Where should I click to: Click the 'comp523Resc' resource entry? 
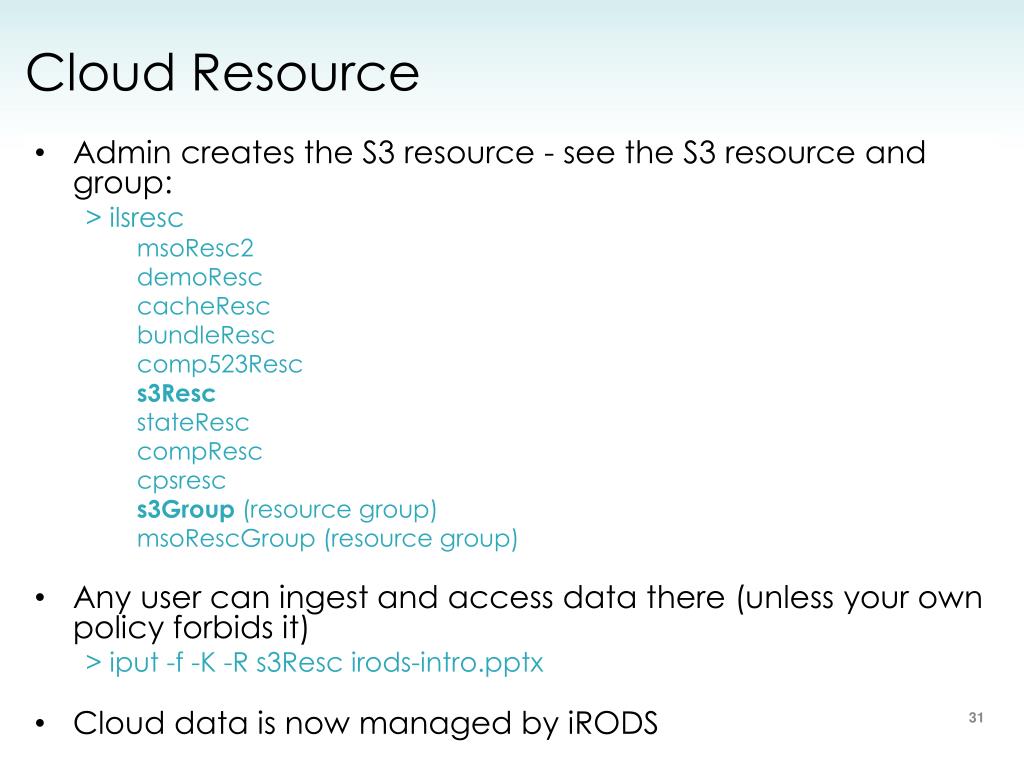point(219,365)
